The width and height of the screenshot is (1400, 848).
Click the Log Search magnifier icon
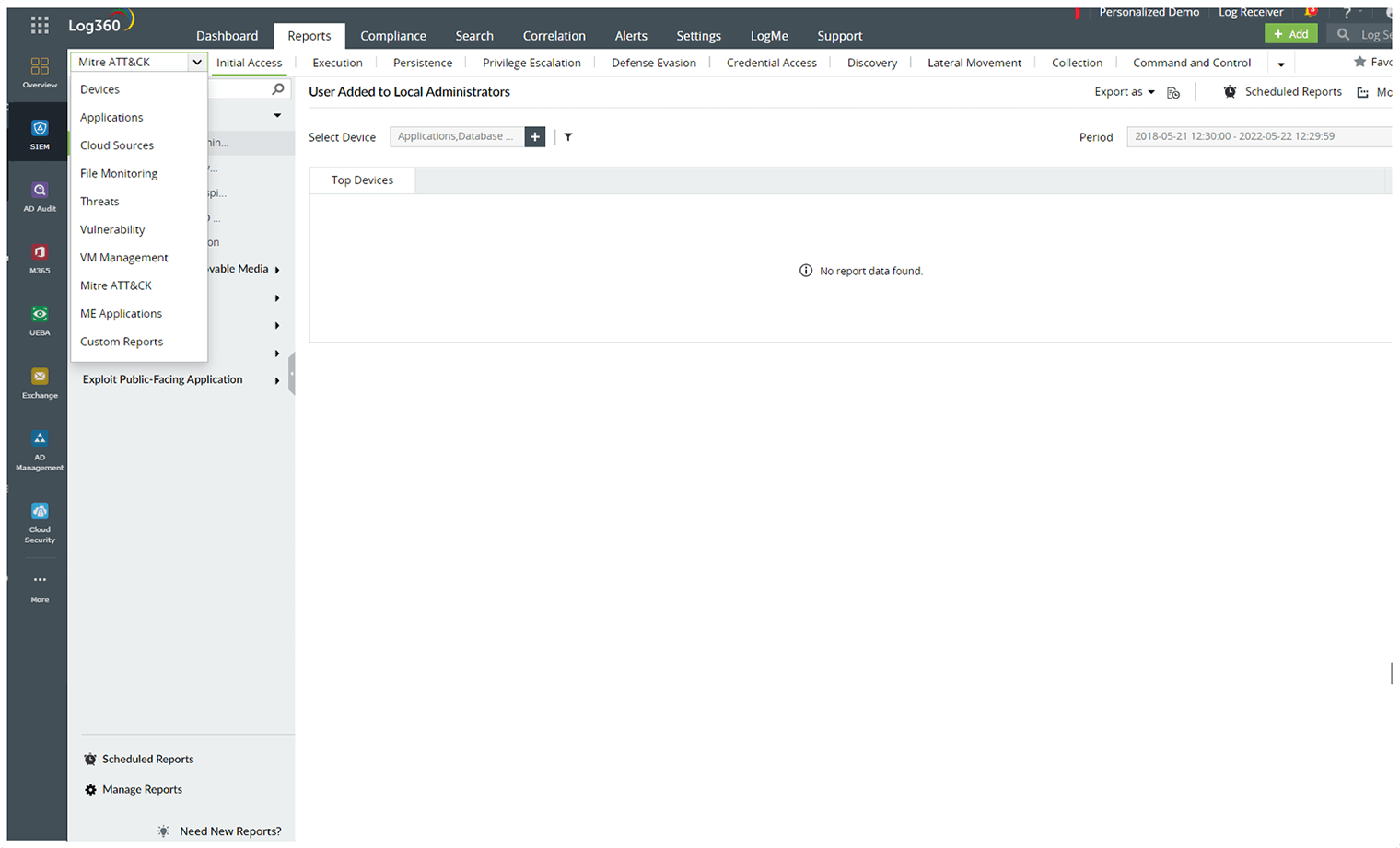tap(1344, 34)
